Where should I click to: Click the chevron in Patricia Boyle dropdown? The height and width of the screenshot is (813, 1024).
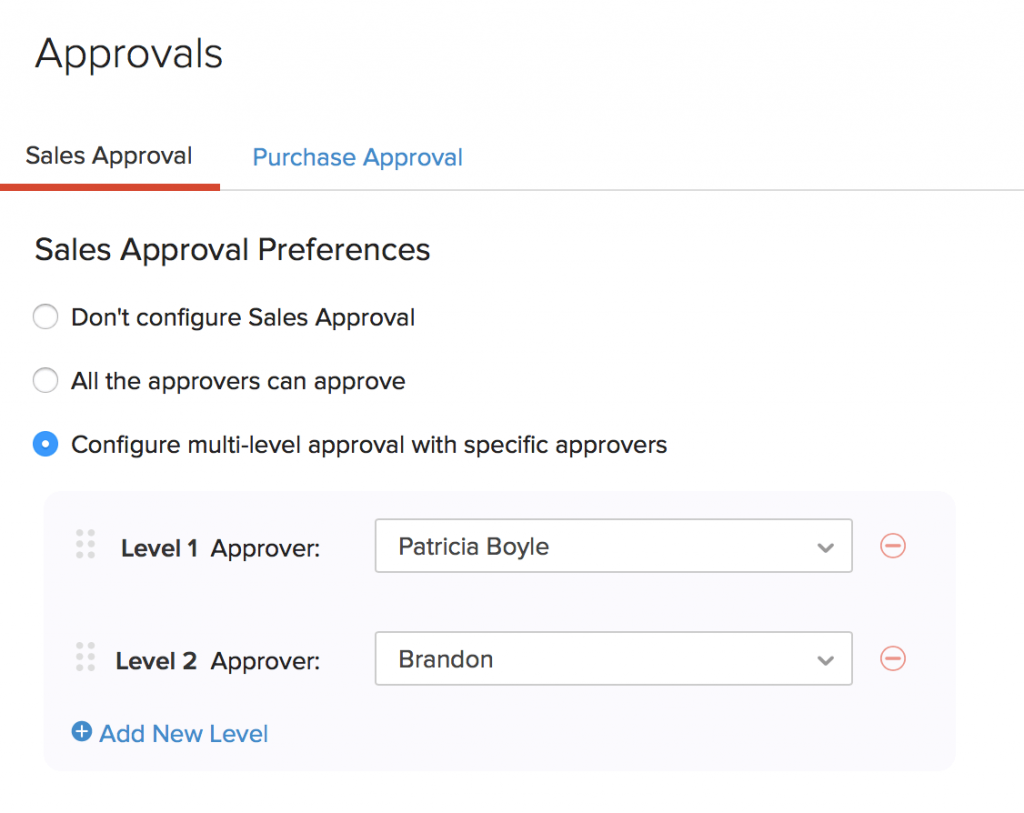tap(825, 547)
